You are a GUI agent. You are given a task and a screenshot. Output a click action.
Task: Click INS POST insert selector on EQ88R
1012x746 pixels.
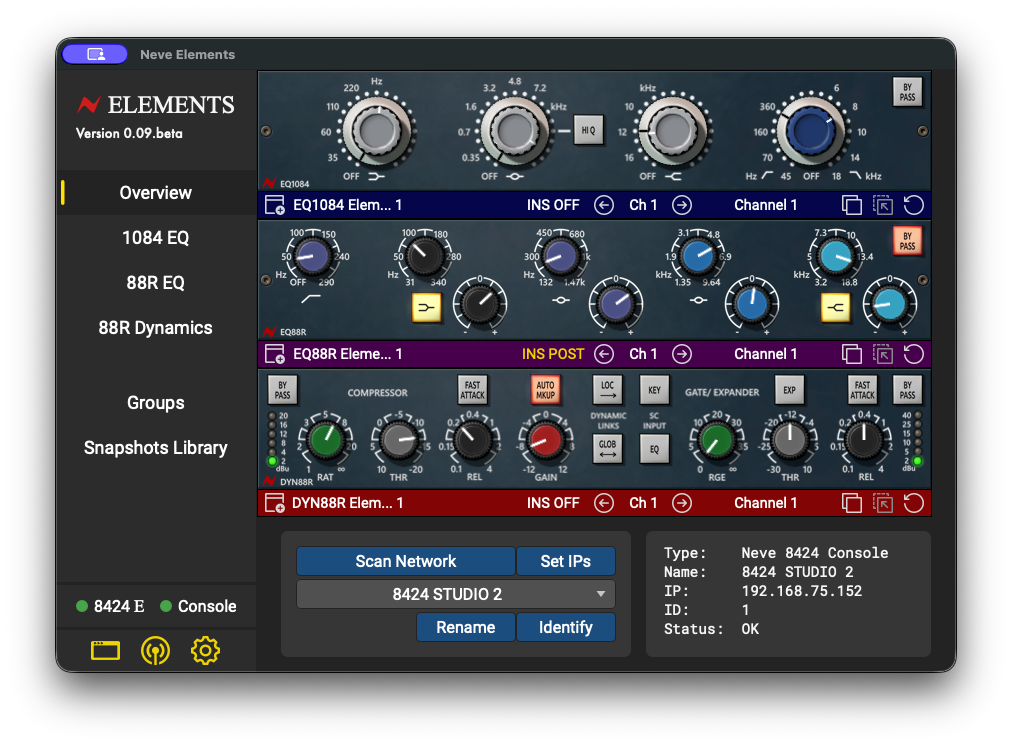click(x=552, y=354)
